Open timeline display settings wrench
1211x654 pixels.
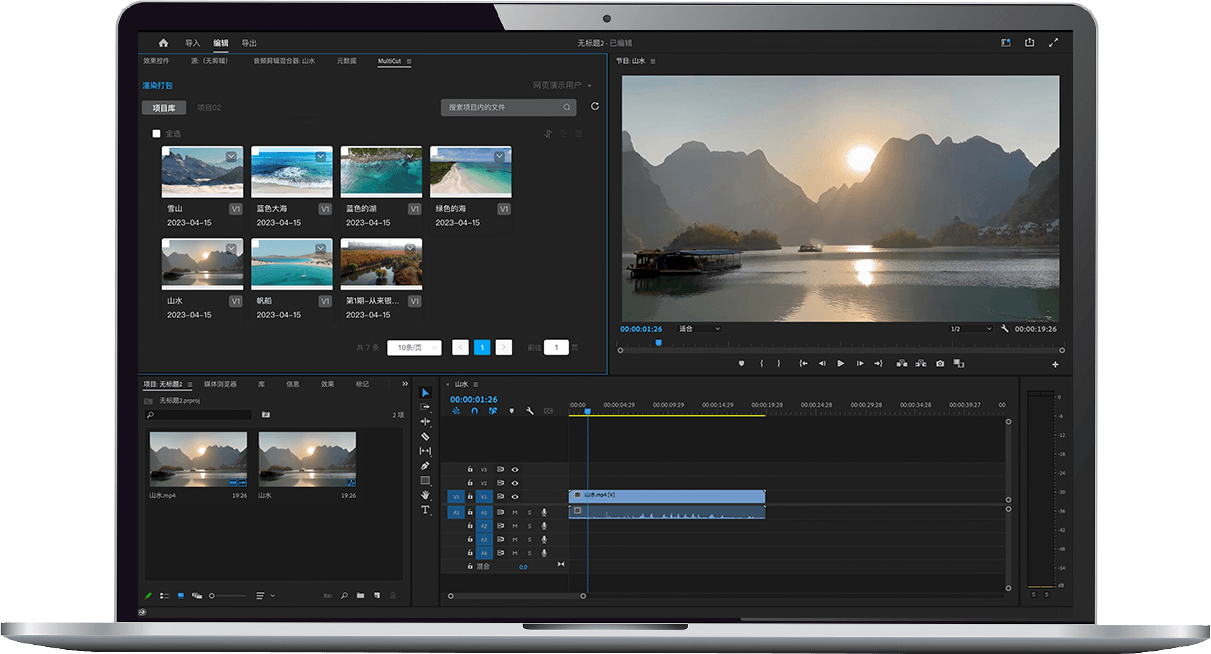[529, 411]
